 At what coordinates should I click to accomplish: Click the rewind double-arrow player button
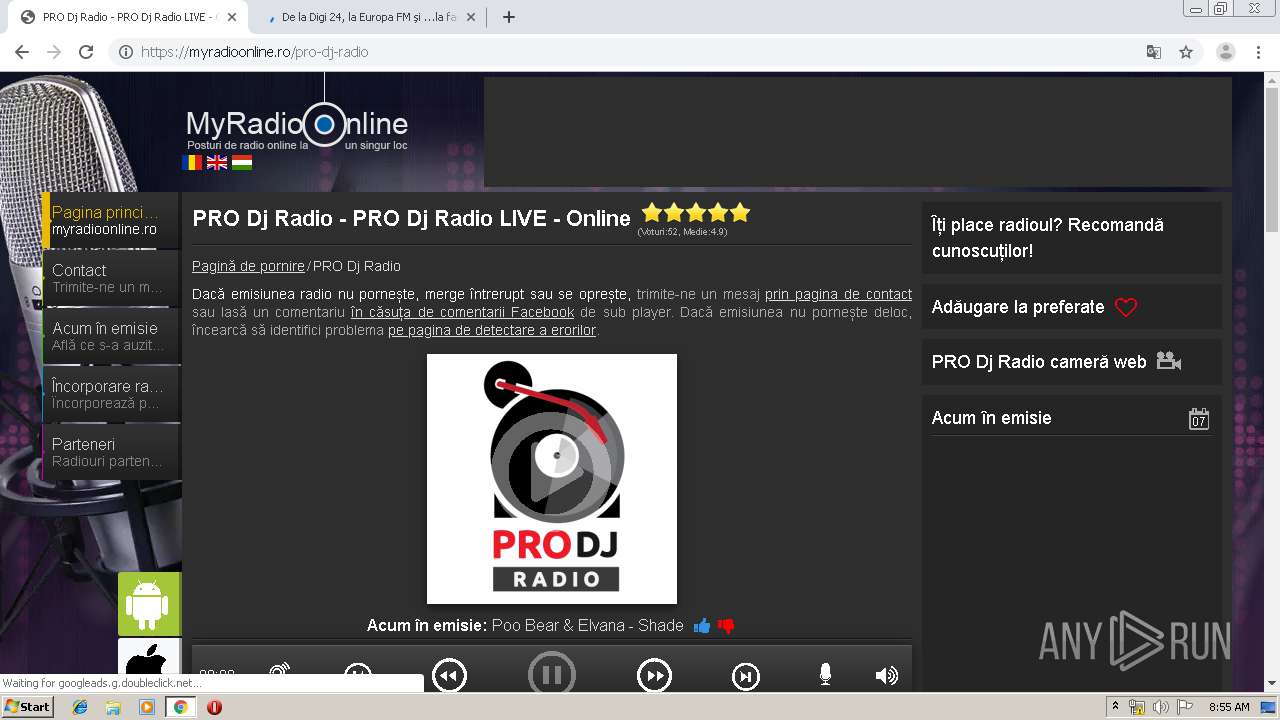click(x=449, y=677)
